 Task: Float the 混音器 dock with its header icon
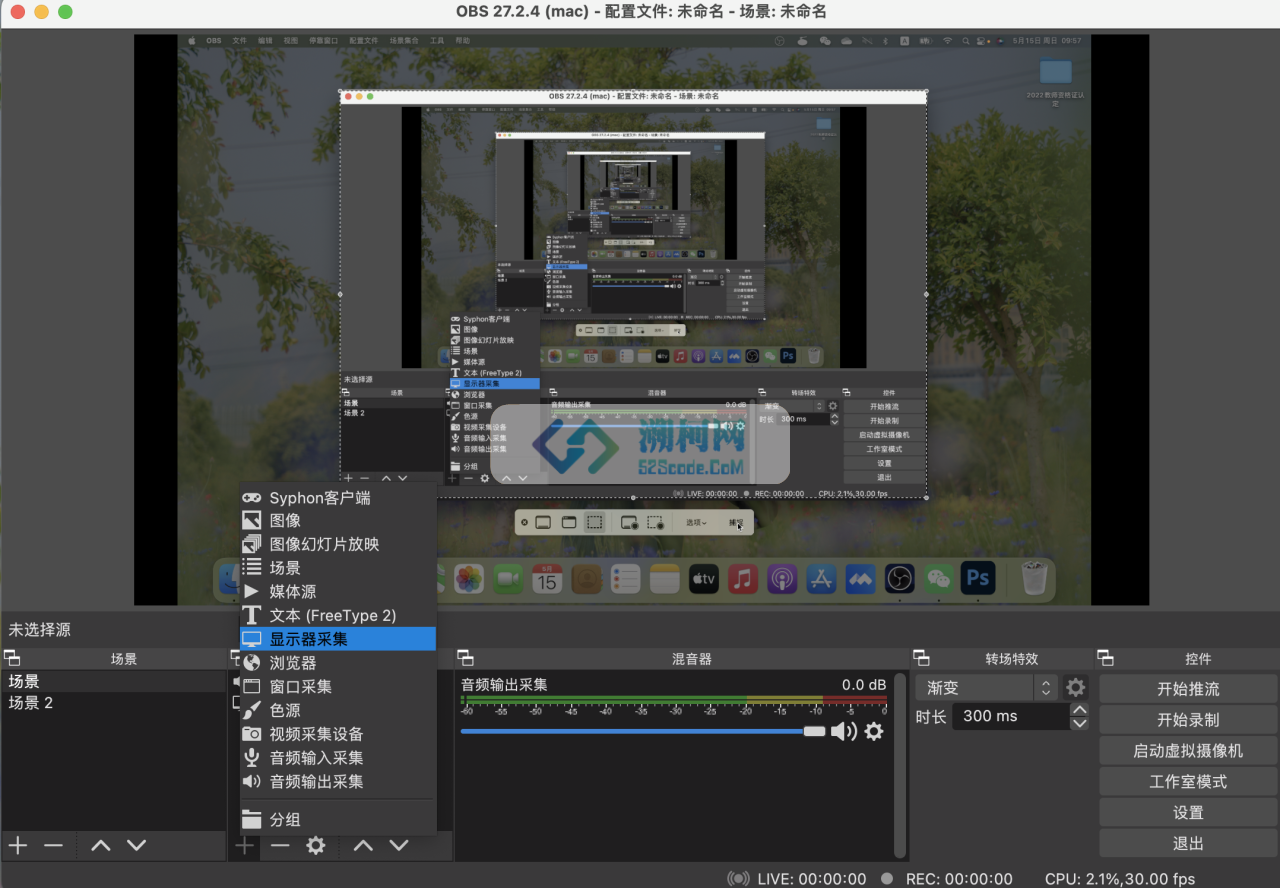[465, 658]
